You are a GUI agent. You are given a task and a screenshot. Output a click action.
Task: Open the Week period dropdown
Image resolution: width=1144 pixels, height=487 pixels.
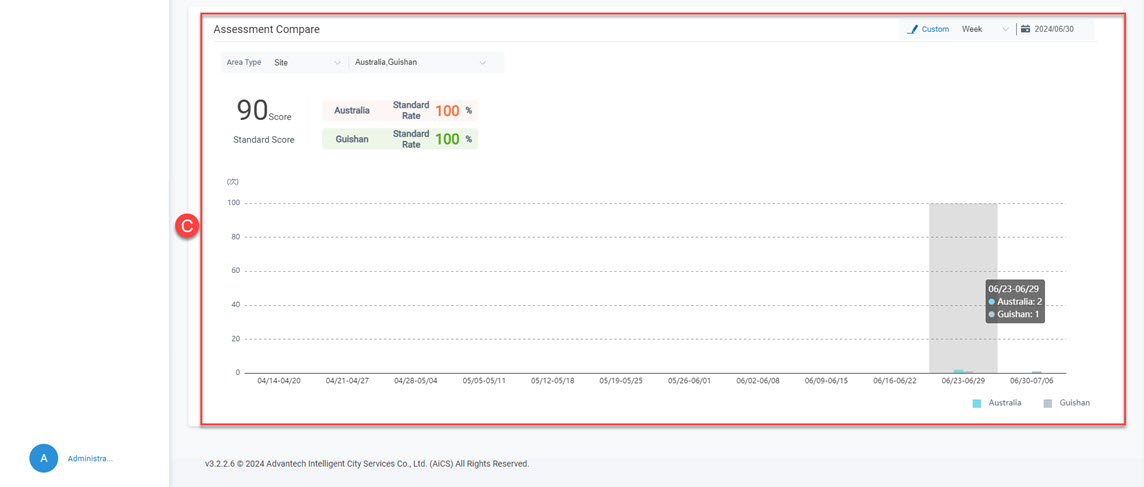click(x=985, y=29)
